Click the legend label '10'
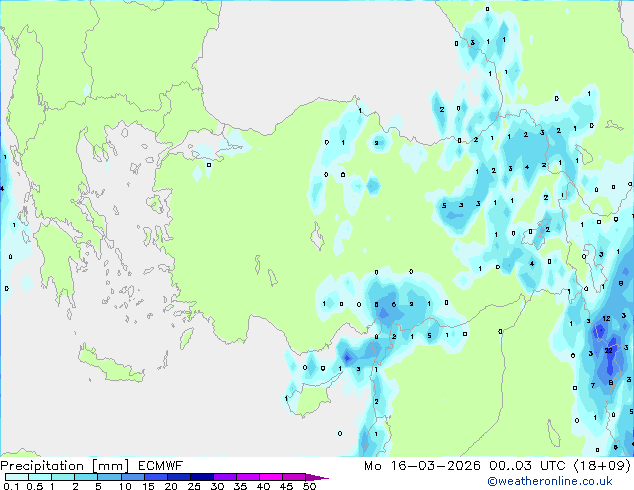 [125, 486]
